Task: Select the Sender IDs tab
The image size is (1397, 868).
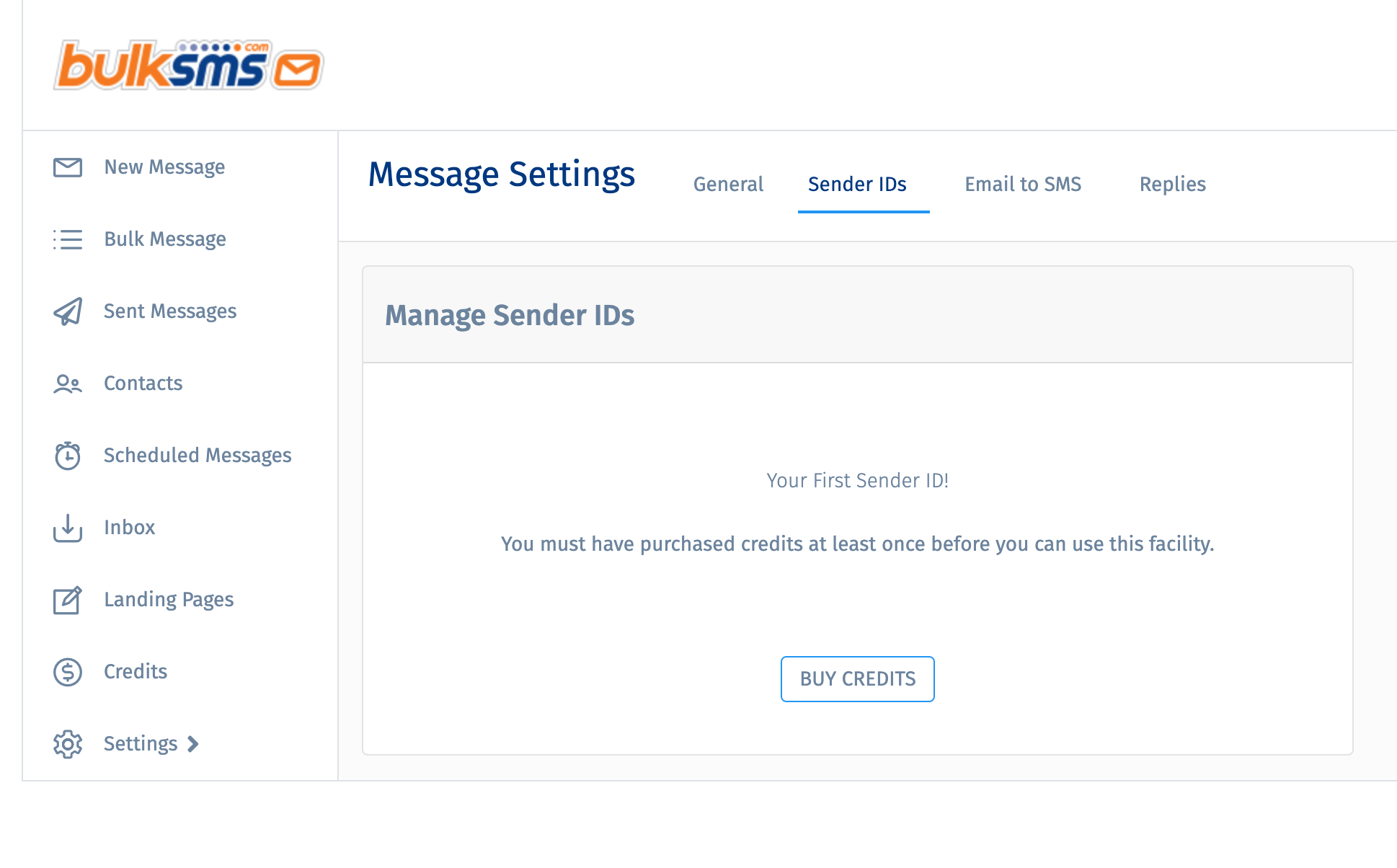Action: [857, 185]
